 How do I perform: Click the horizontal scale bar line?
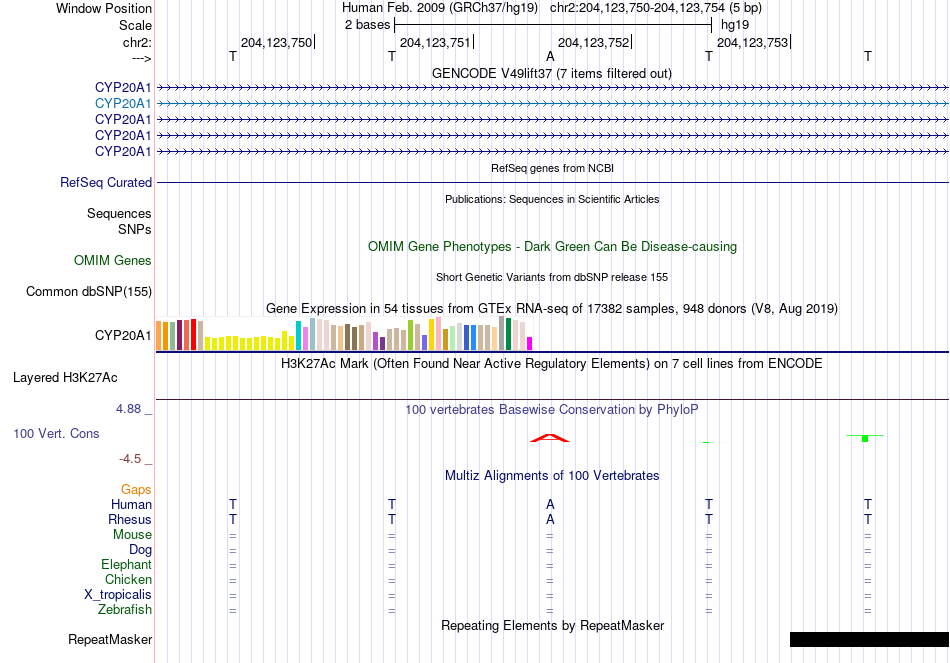pos(553,25)
